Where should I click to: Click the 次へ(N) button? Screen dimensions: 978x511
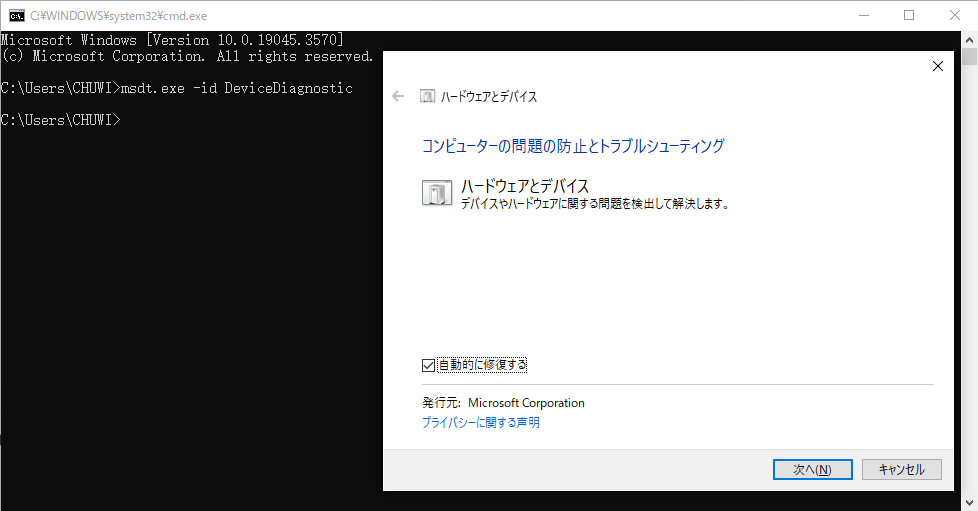812,469
